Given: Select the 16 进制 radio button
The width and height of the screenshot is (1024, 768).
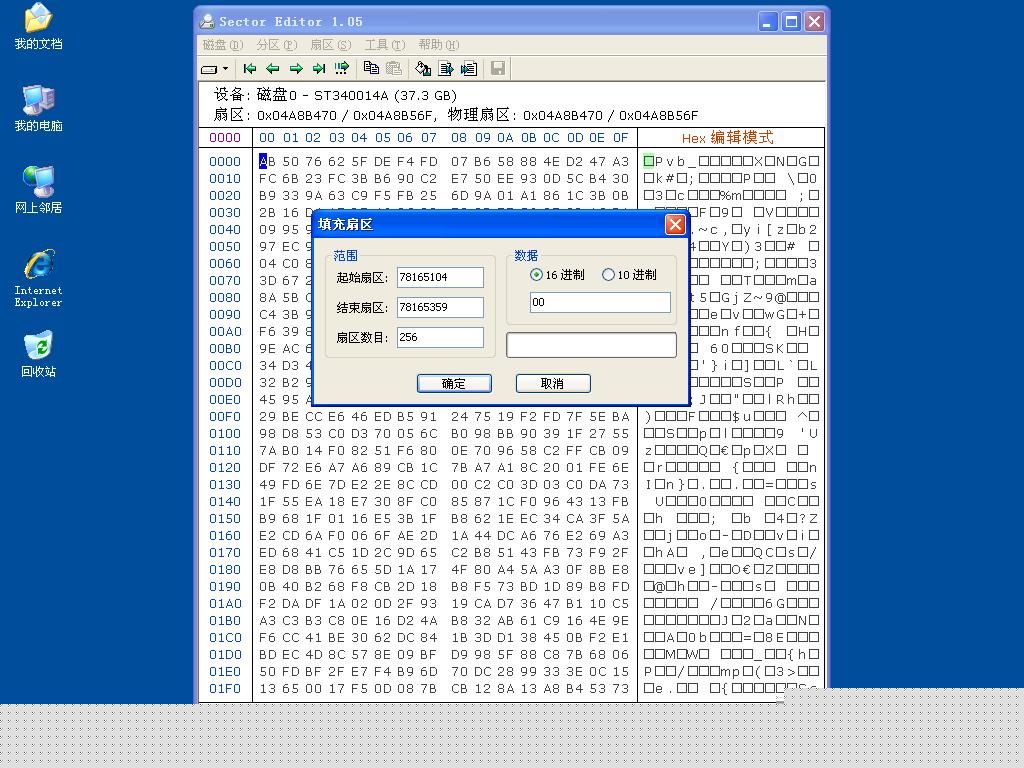Looking at the screenshot, I should [537, 275].
